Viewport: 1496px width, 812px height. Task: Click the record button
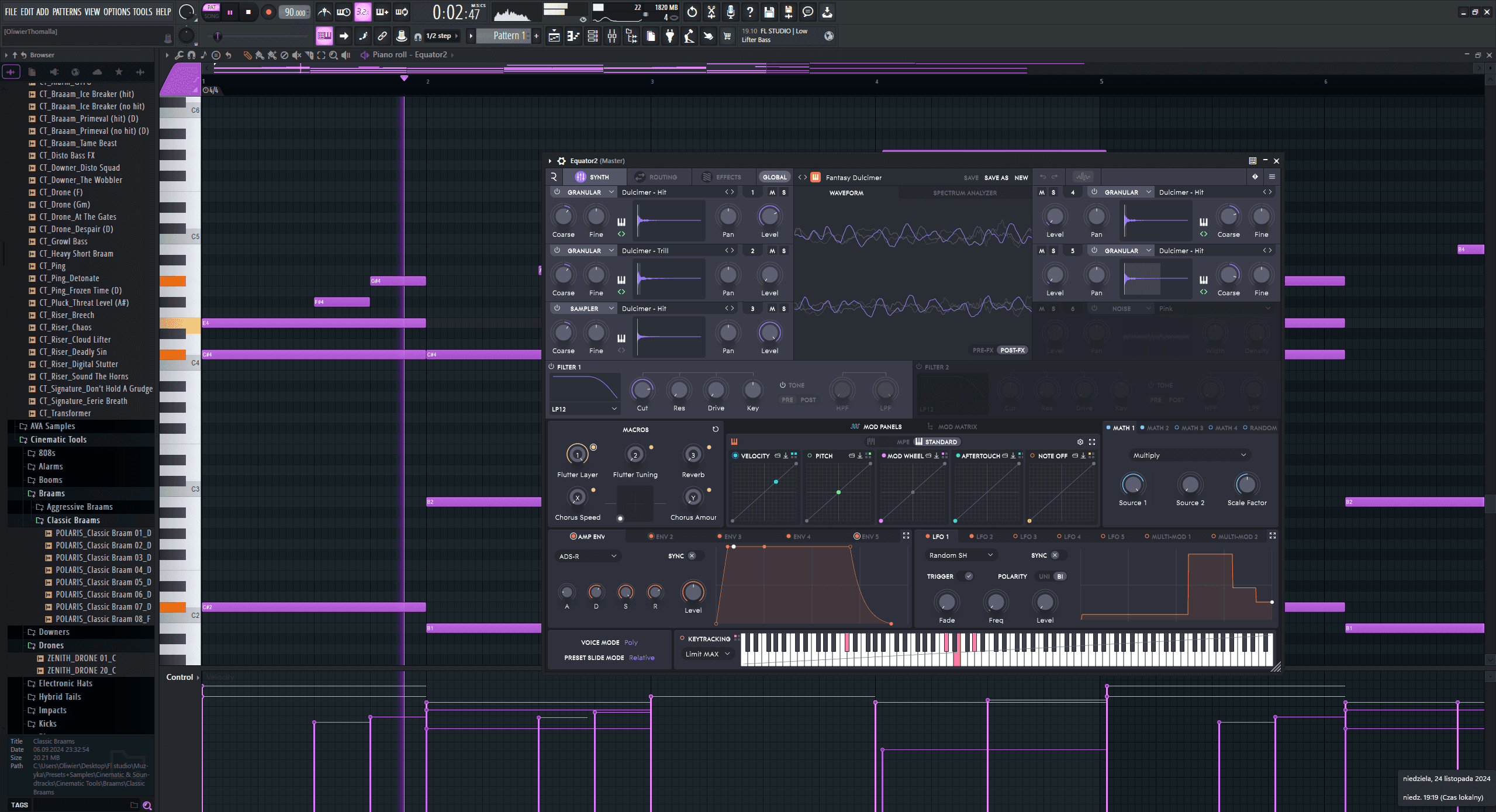(x=268, y=12)
